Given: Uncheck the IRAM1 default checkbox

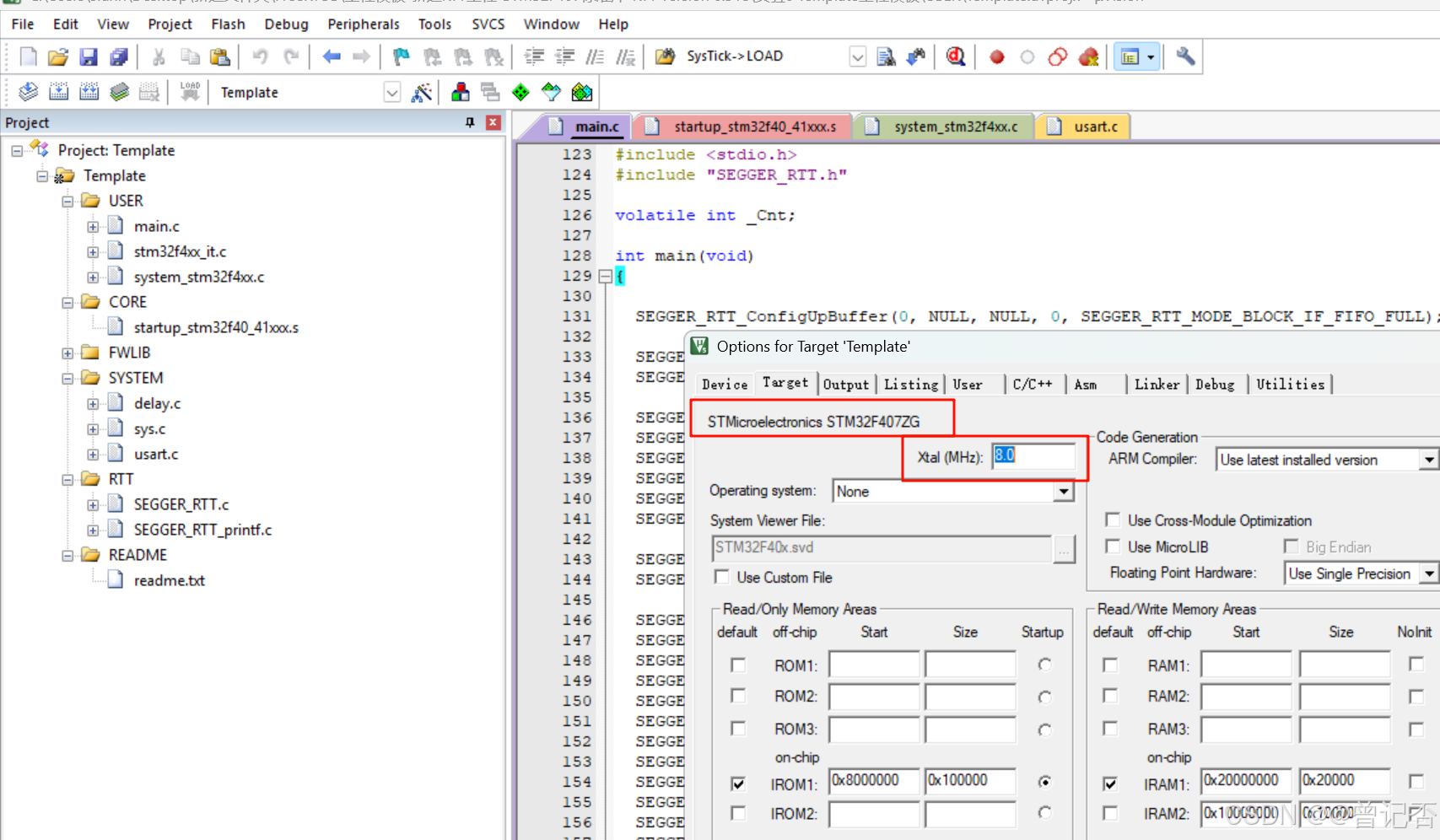Looking at the screenshot, I should tap(1110, 783).
